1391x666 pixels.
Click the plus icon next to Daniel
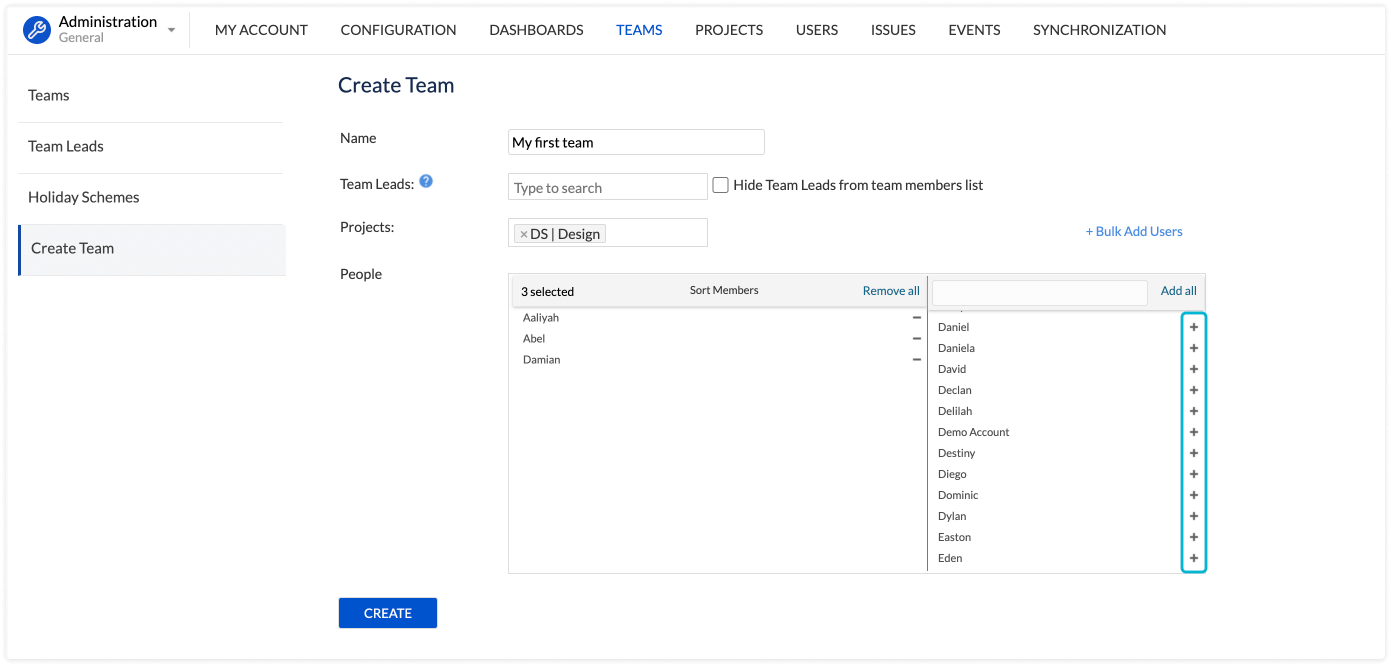[1193, 327]
